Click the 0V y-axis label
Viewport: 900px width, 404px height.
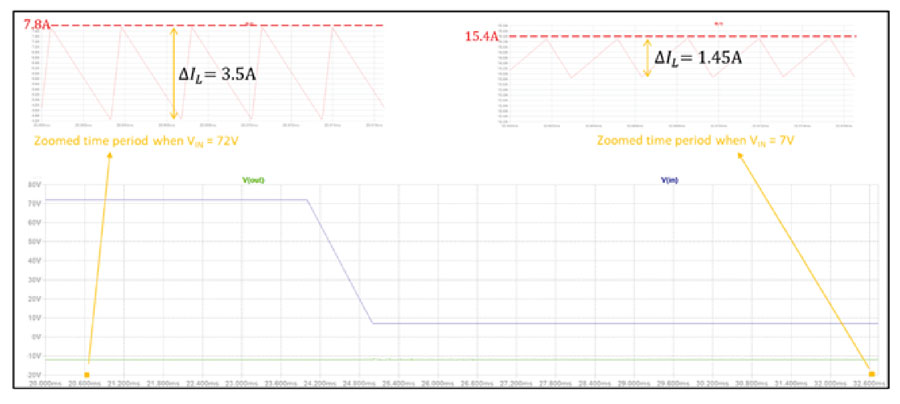click(36, 337)
